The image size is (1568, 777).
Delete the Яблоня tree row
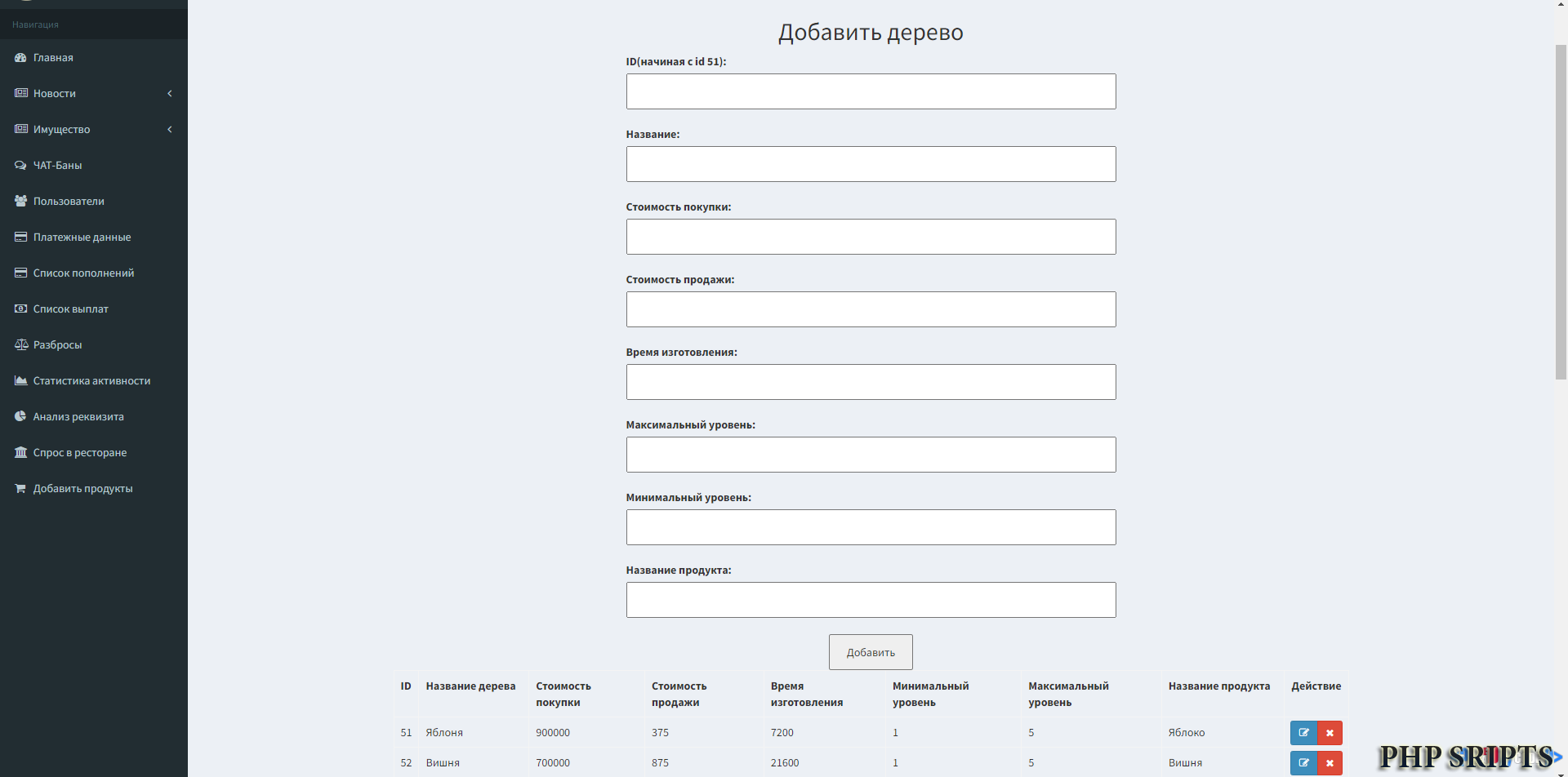[1330, 733]
